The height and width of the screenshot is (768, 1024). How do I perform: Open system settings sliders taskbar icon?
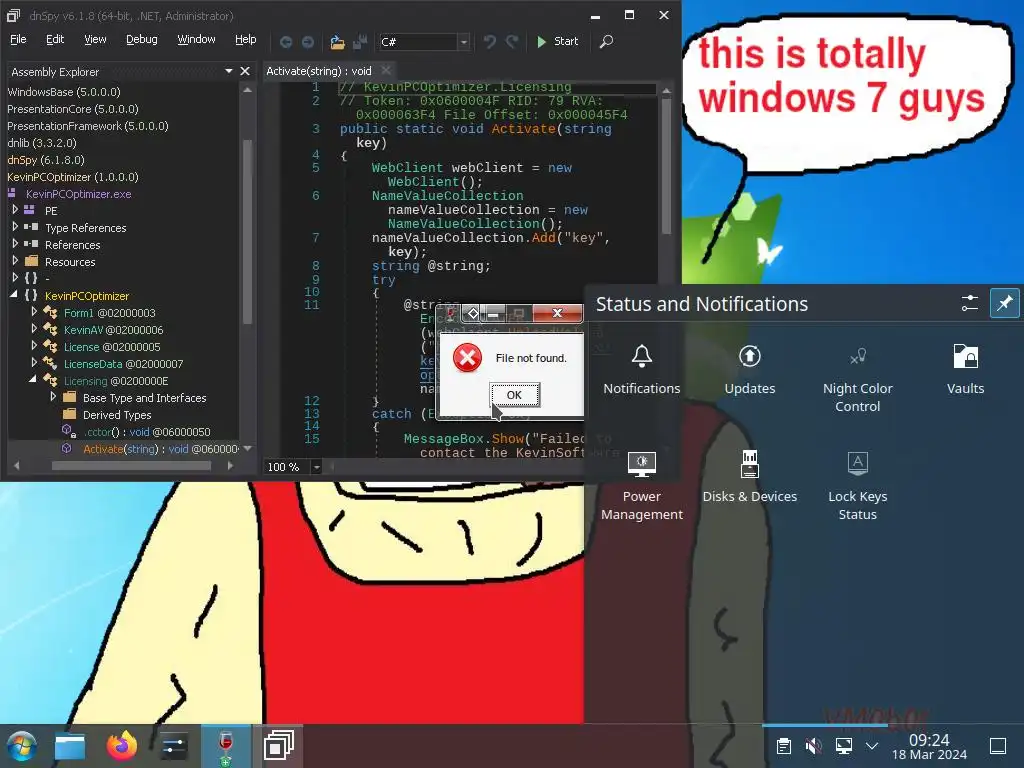pos(174,746)
